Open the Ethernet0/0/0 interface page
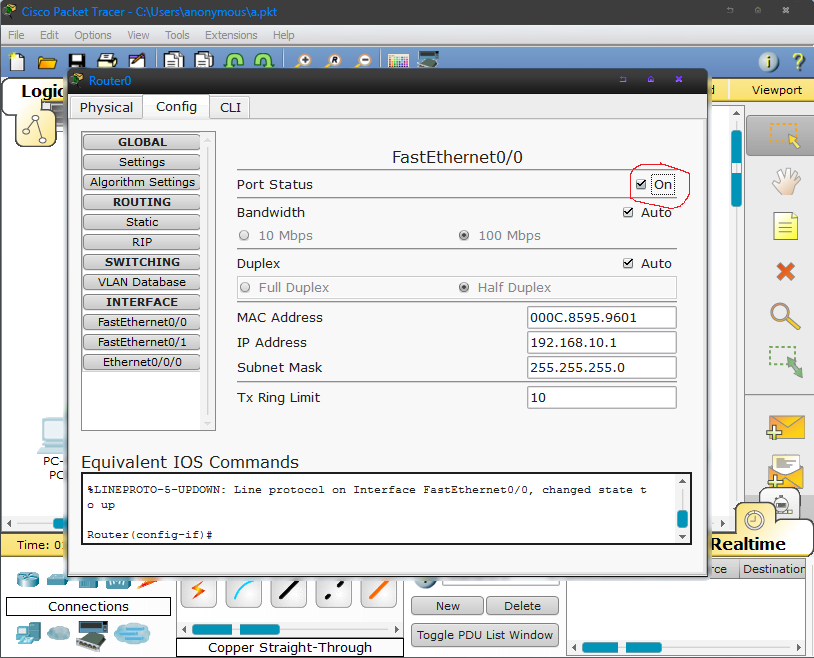Screen dimensions: 814x658 point(142,362)
